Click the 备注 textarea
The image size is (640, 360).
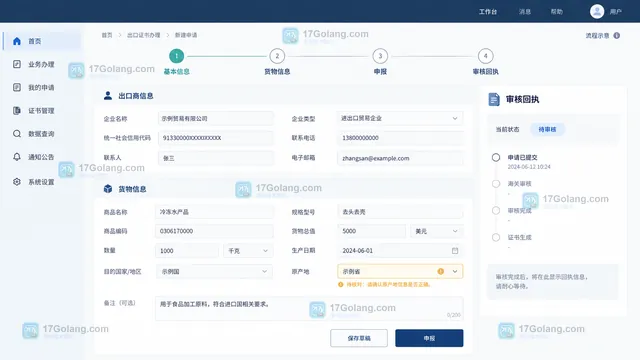point(309,309)
